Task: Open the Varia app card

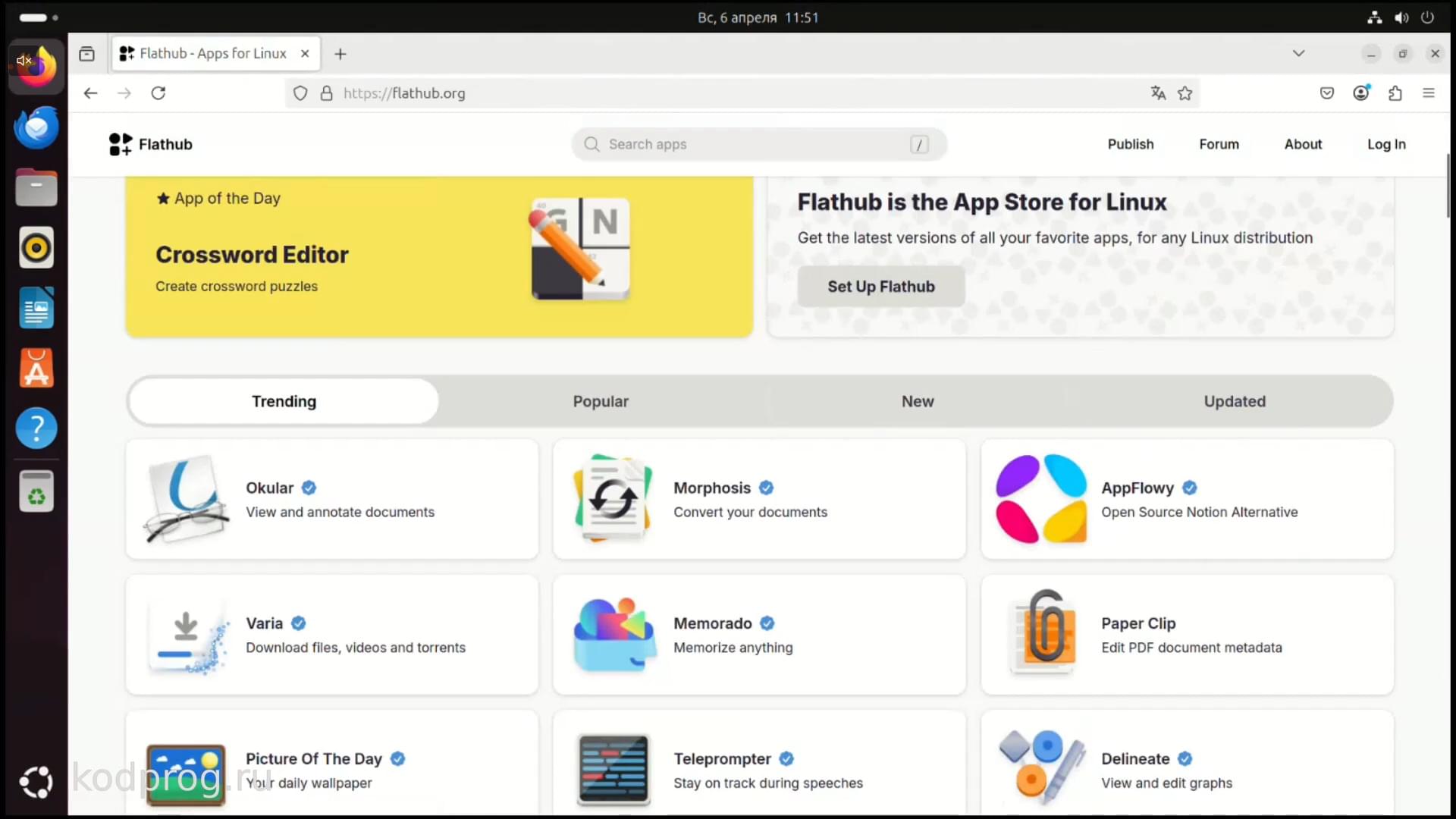Action: (x=332, y=635)
